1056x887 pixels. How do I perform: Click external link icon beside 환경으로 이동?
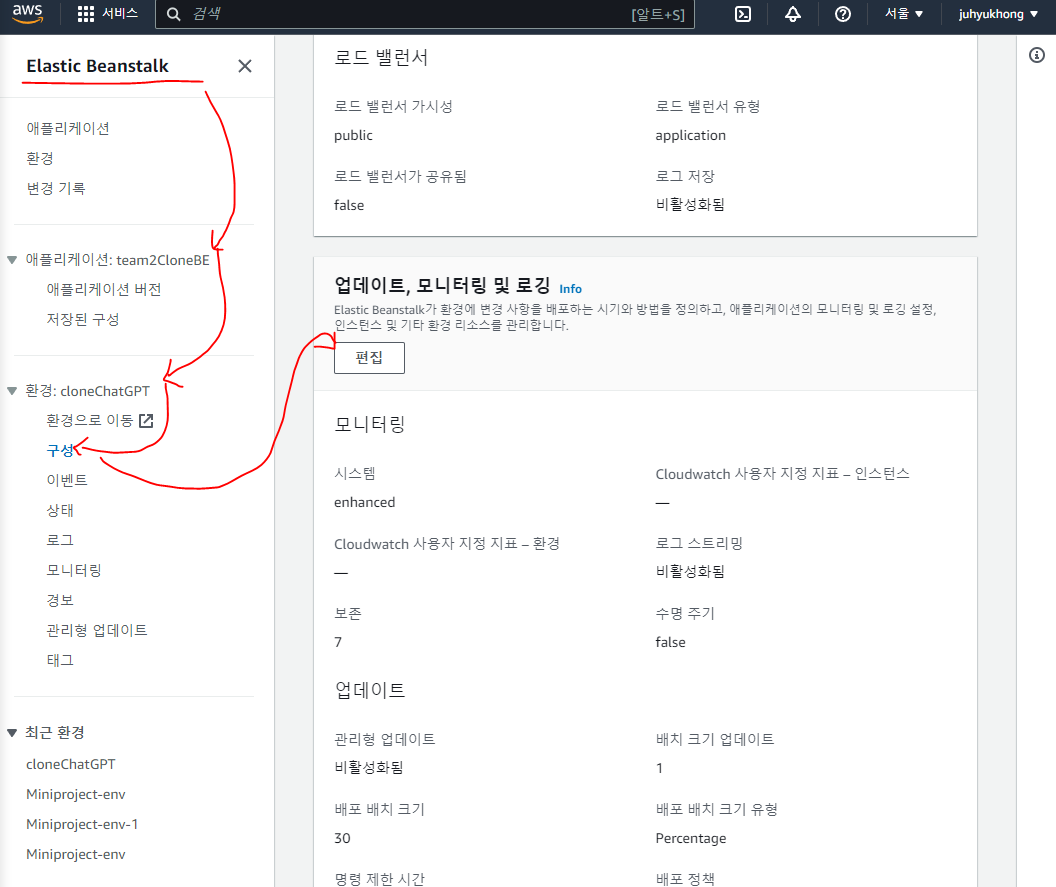pyautogui.click(x=146, y=421)
